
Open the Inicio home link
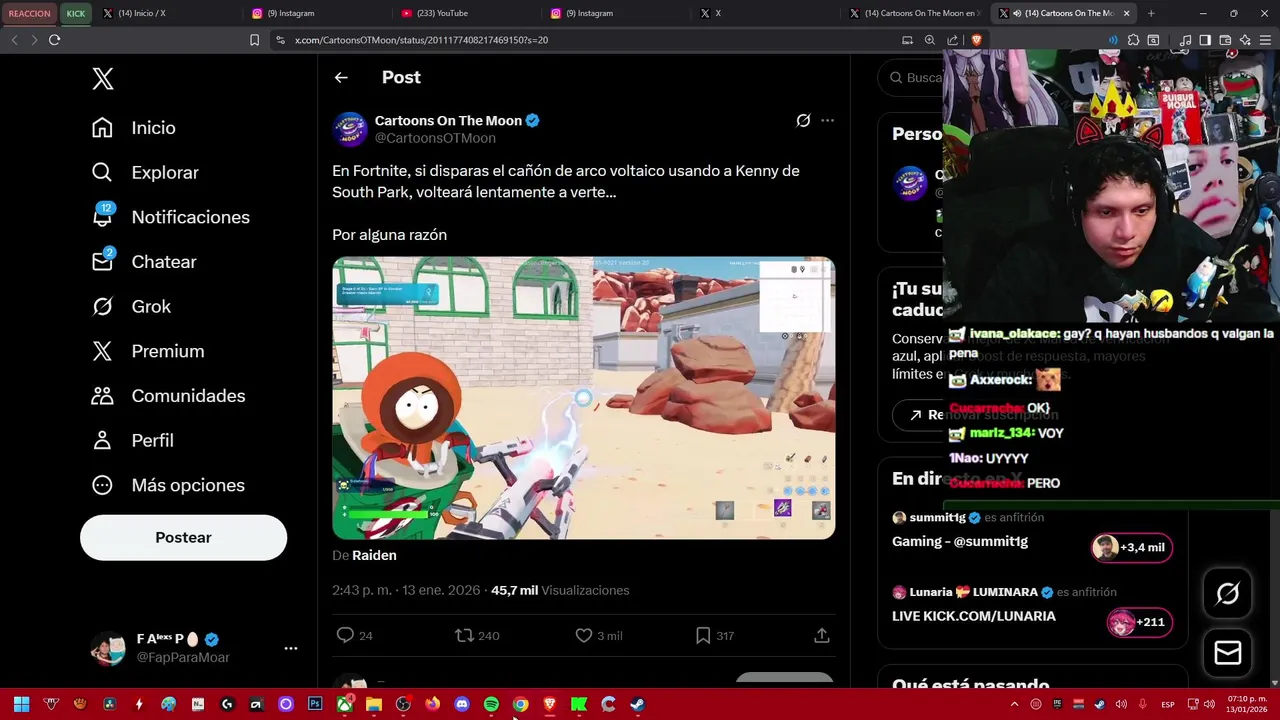(x=134, y=128)
